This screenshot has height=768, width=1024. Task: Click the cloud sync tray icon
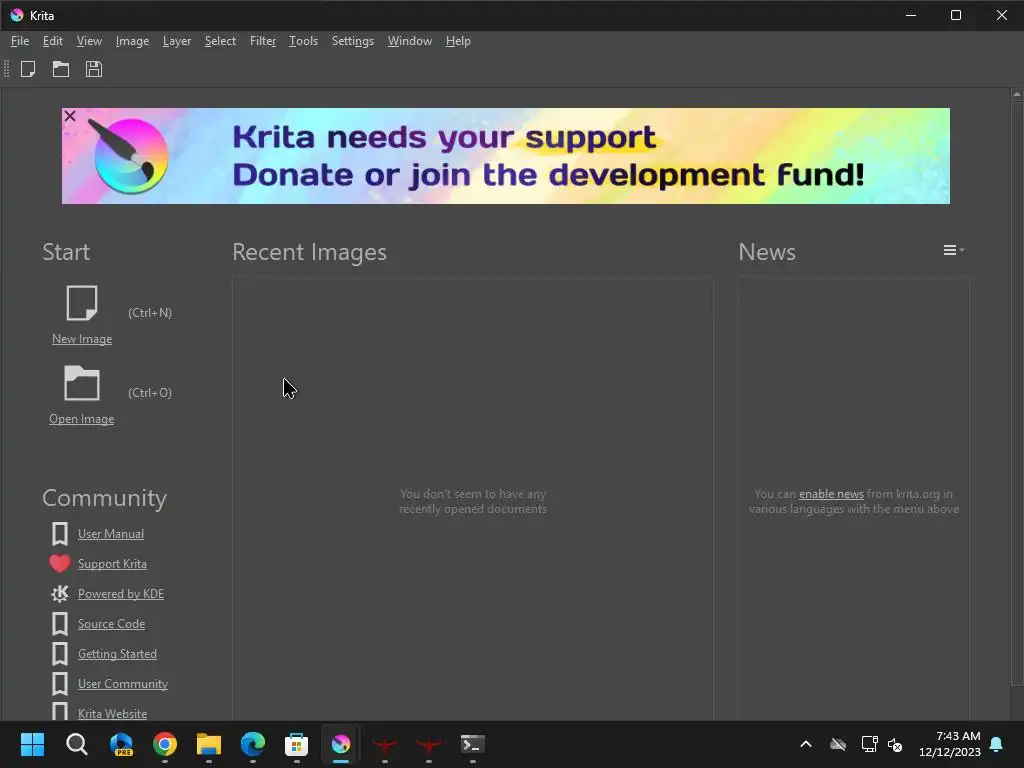[x=838, y=744]
